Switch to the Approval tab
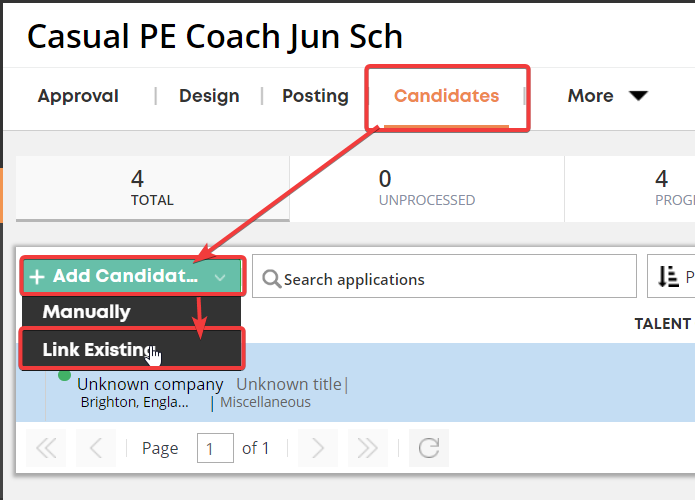Viewport: 695px width, 500px height. [78, 96]
